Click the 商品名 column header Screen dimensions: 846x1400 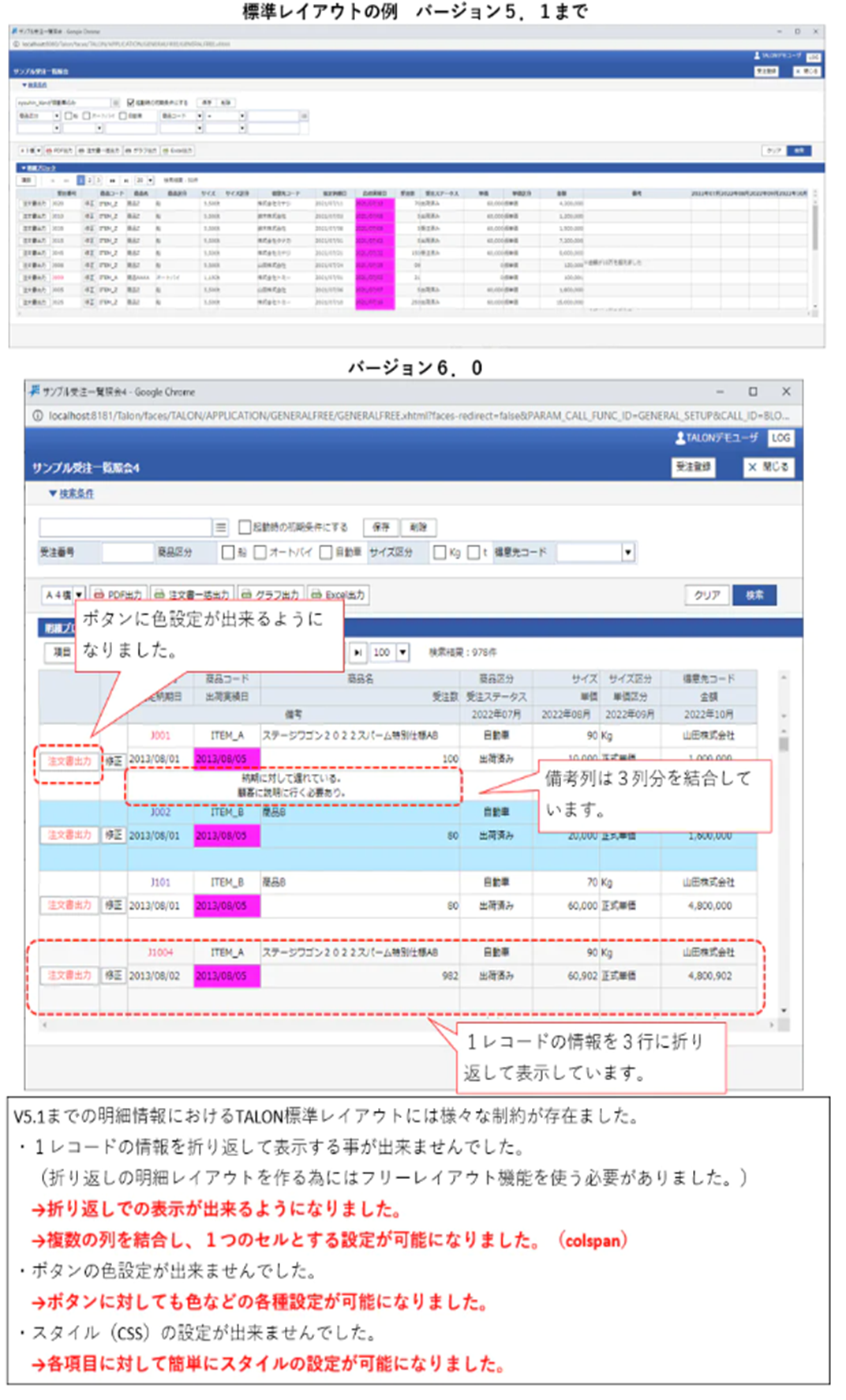click(360, 679)
